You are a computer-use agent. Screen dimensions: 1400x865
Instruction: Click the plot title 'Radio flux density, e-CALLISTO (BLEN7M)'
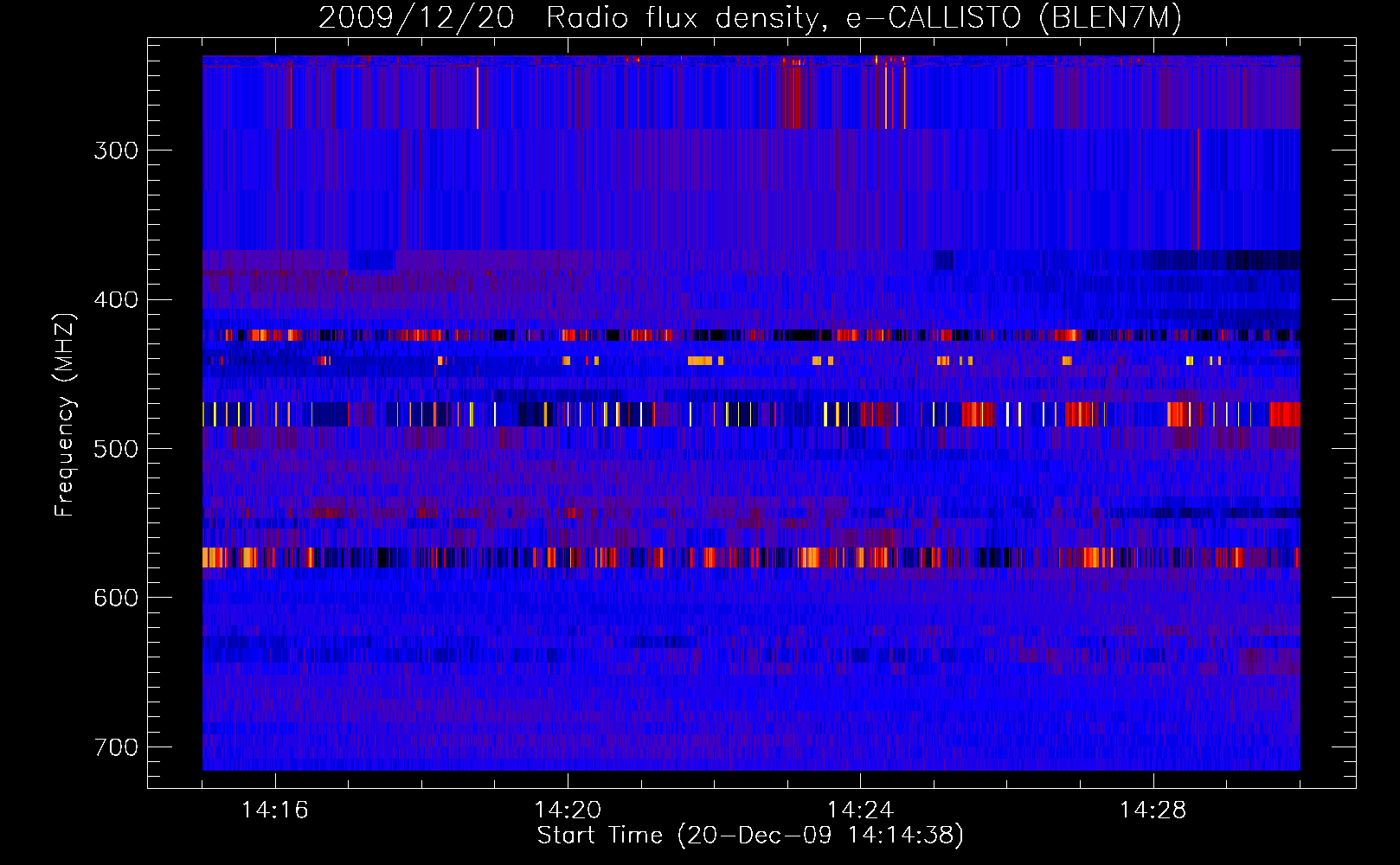(x=864, y=18)
